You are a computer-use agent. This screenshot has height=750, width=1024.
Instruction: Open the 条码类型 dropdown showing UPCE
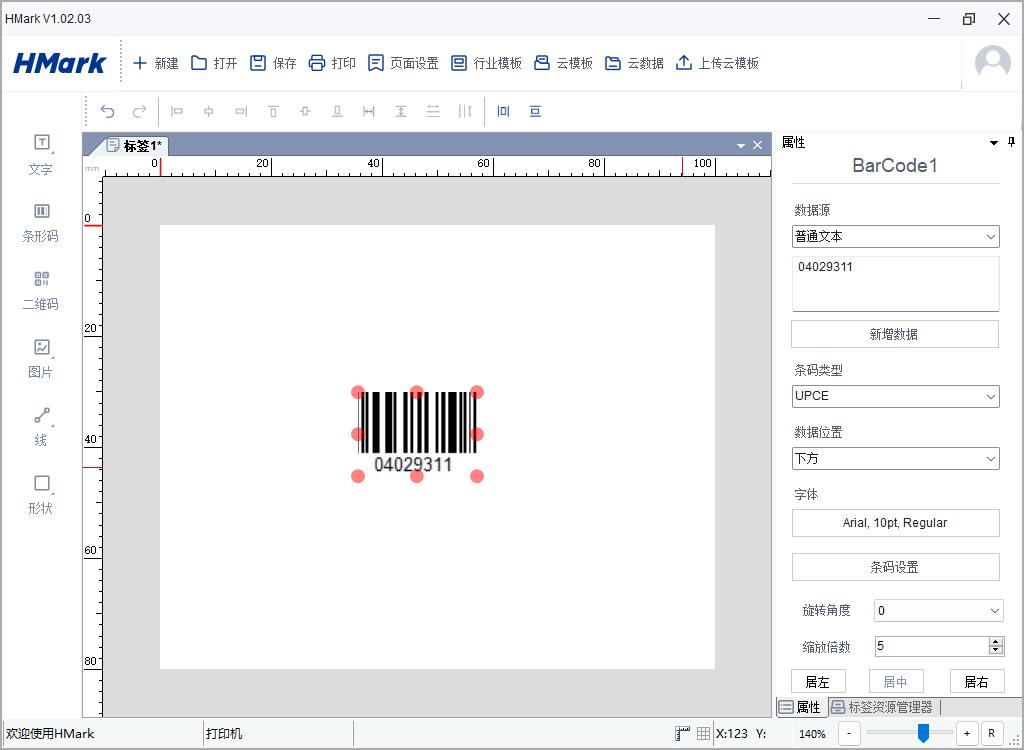coord(895,396)
